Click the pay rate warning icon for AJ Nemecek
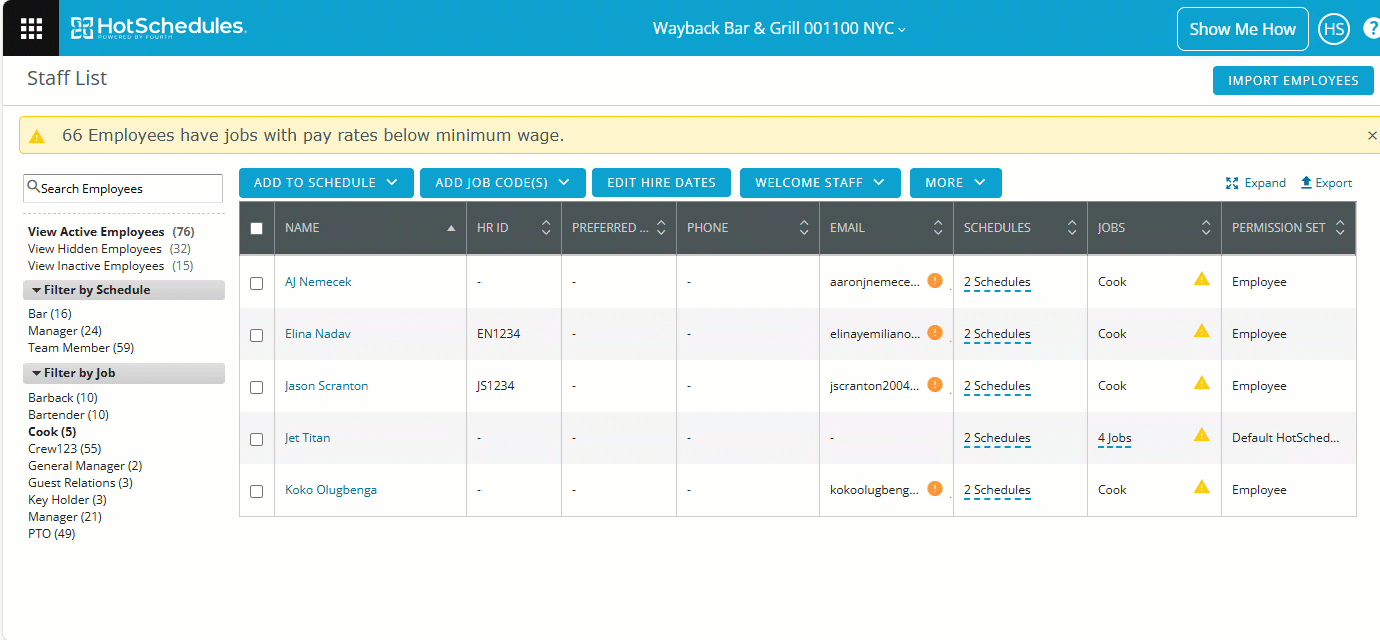Screen dimensions: 1380x640 [x=1202, y=280]
